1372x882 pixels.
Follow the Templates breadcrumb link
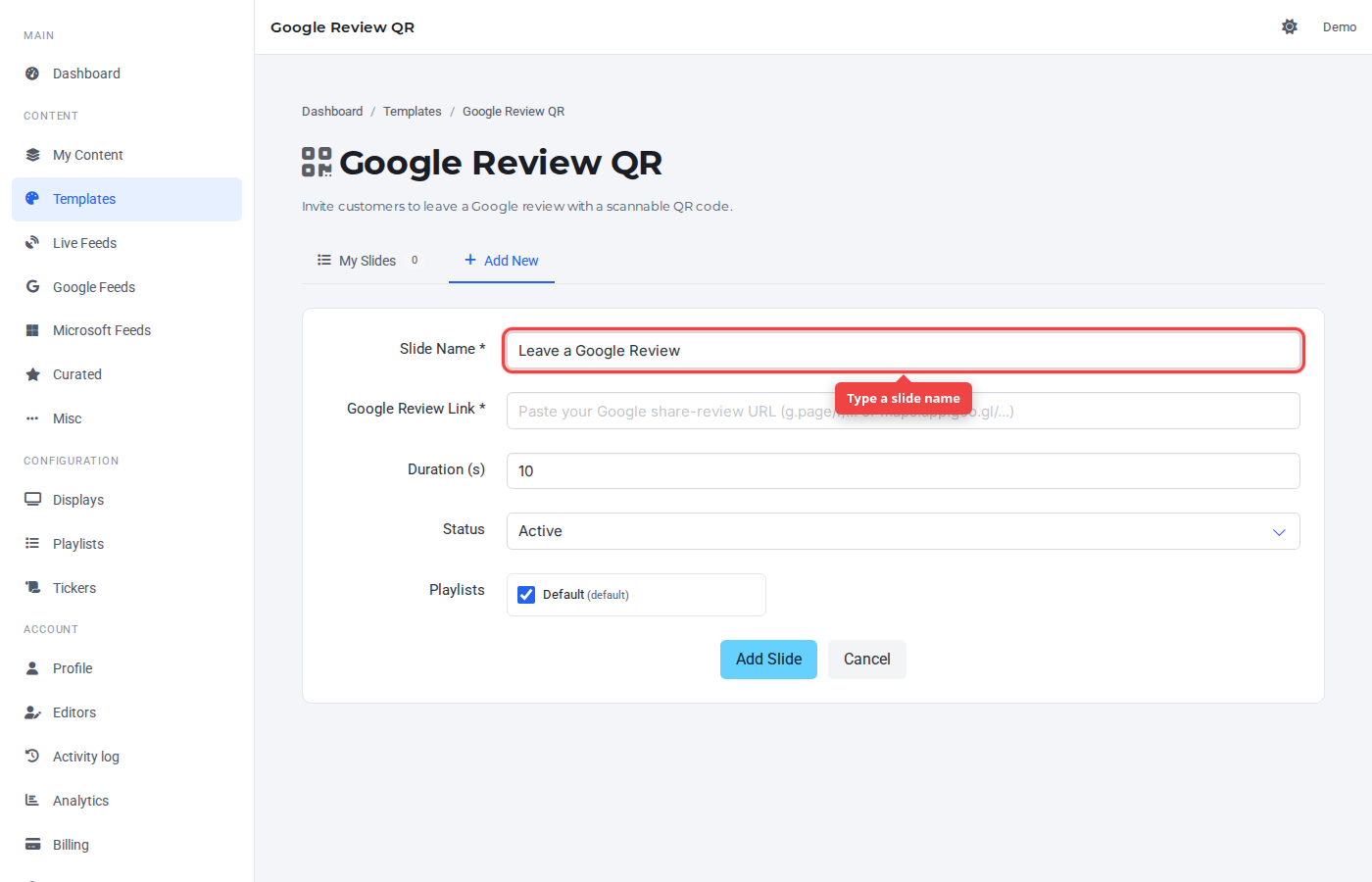tap(413, 112)
